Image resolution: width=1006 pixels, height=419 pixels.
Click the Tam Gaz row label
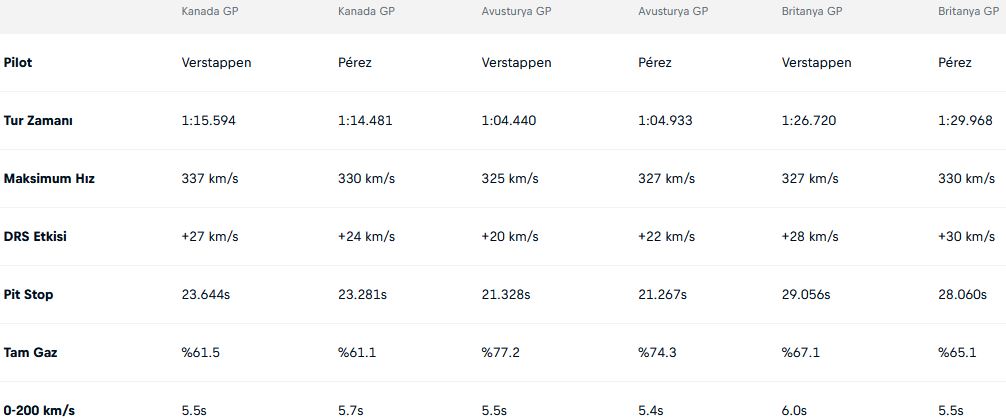click(x=30, y=352)
